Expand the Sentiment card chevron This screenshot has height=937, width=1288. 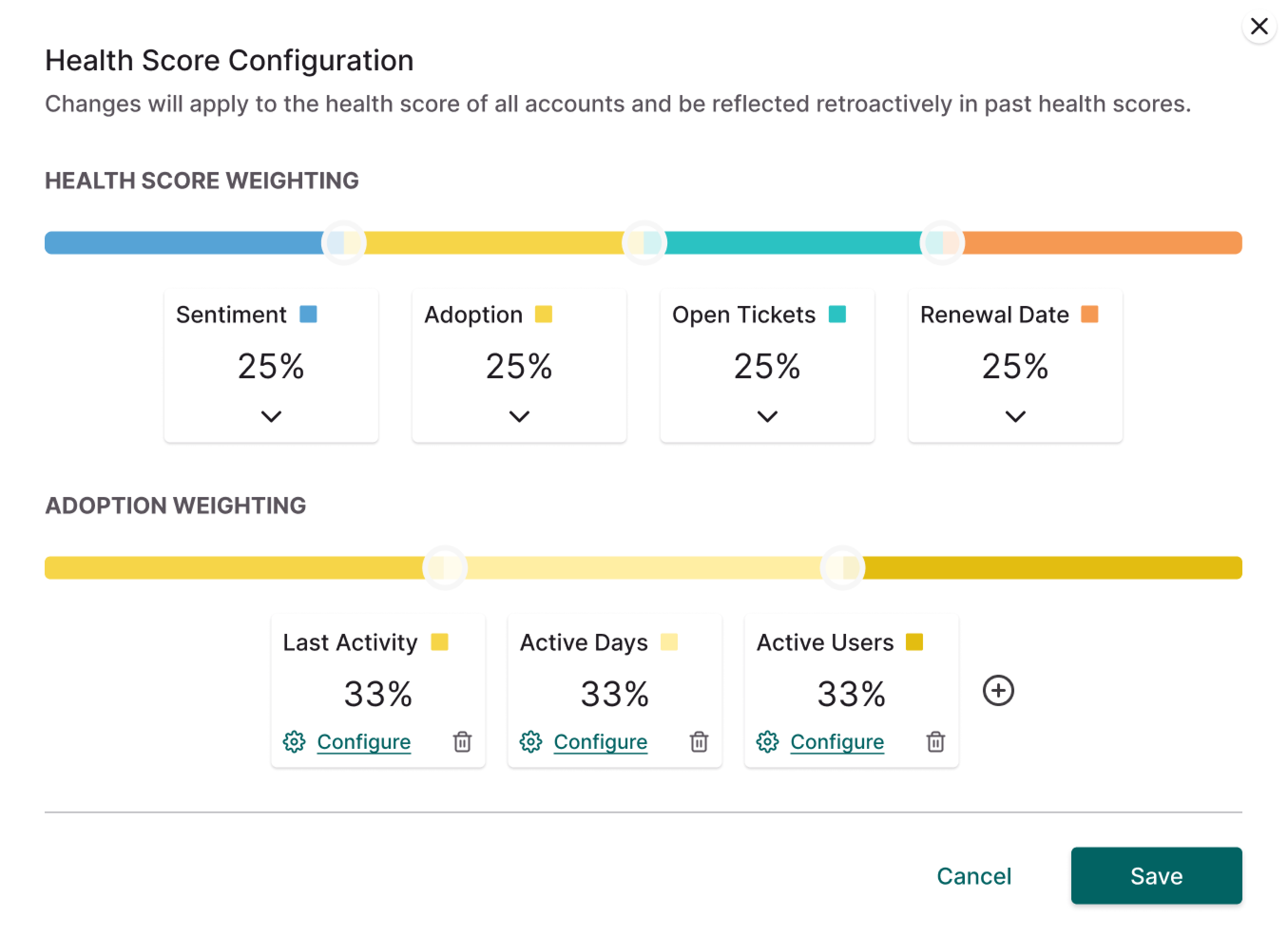point(271,416)
